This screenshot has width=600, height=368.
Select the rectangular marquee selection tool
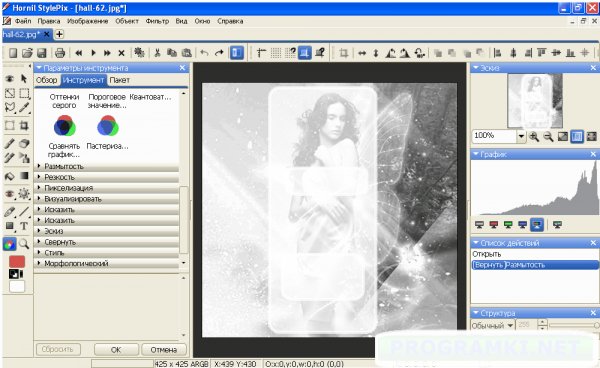[x=24, y=93]
